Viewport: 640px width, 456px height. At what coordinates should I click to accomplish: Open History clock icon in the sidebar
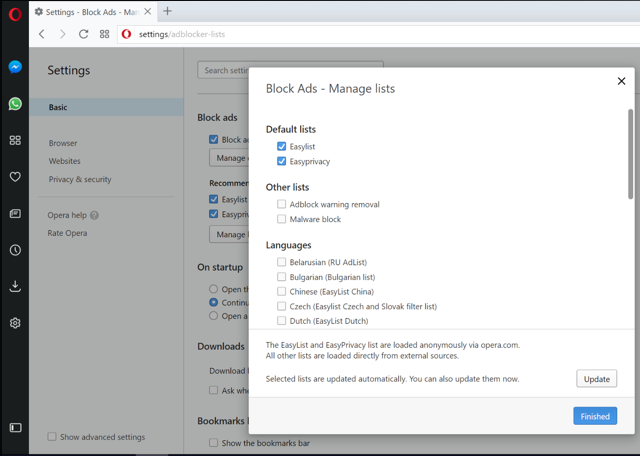click(x=15, y=250)
